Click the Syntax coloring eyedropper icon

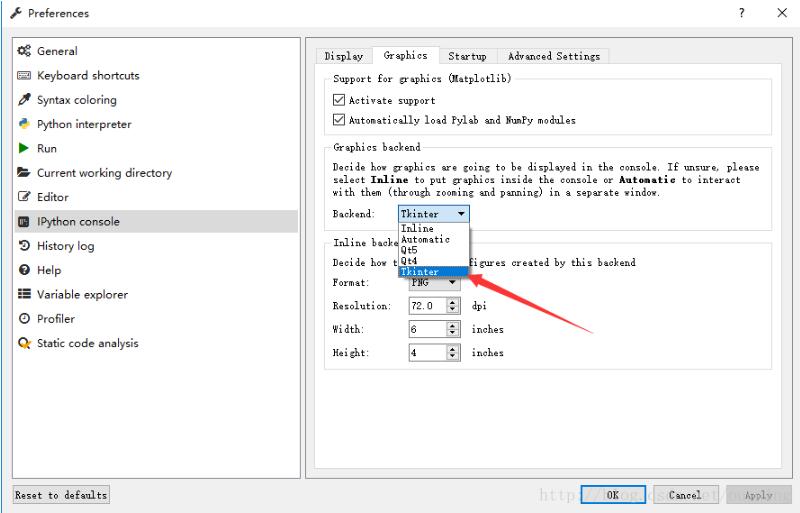coord(24,100)
